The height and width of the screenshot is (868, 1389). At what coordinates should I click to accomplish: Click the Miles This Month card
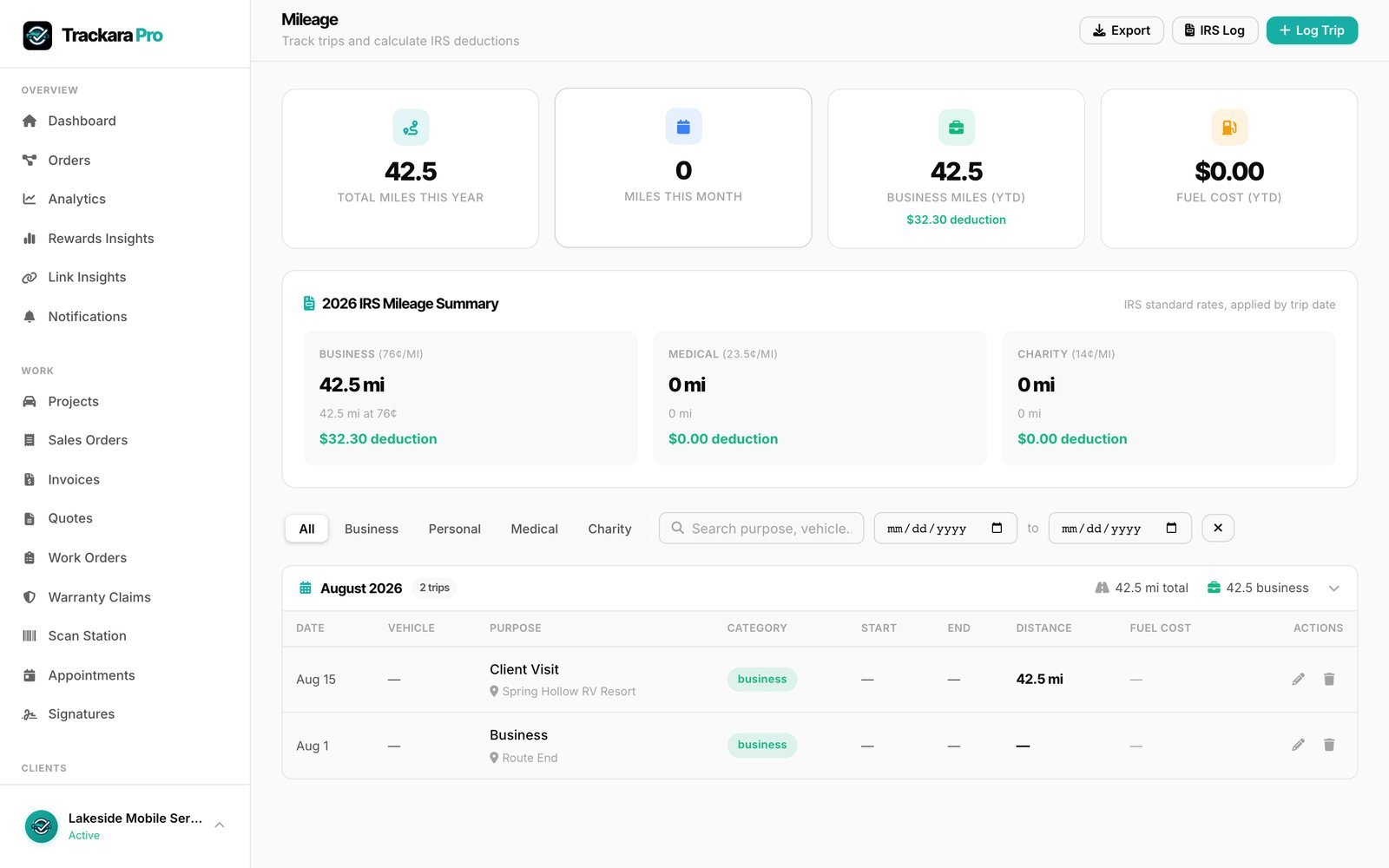(x=683, y=168)
